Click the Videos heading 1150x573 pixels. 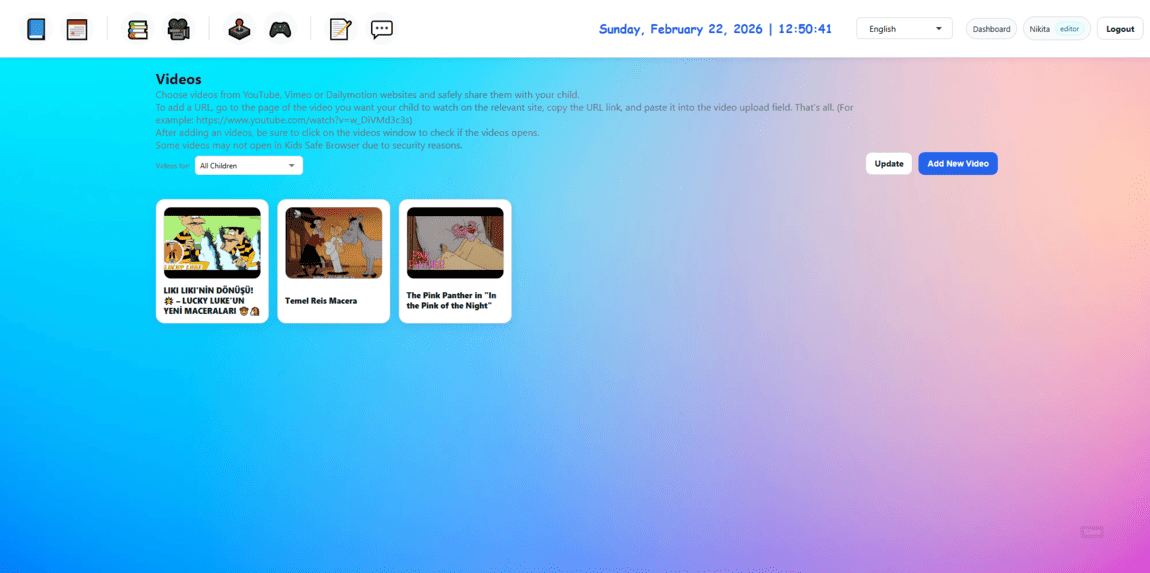point(178,79)
